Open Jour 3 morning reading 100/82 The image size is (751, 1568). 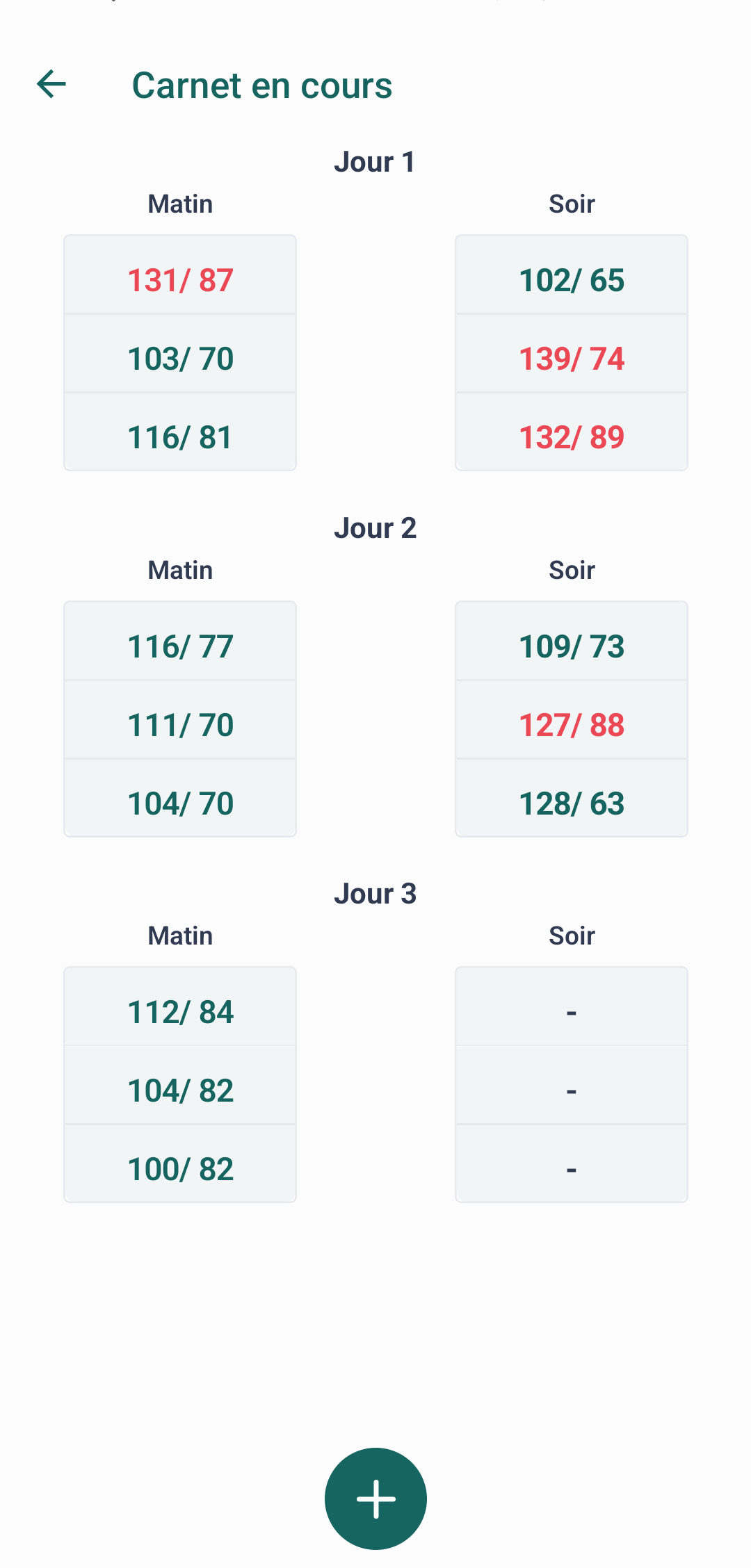pos(180,1163)
